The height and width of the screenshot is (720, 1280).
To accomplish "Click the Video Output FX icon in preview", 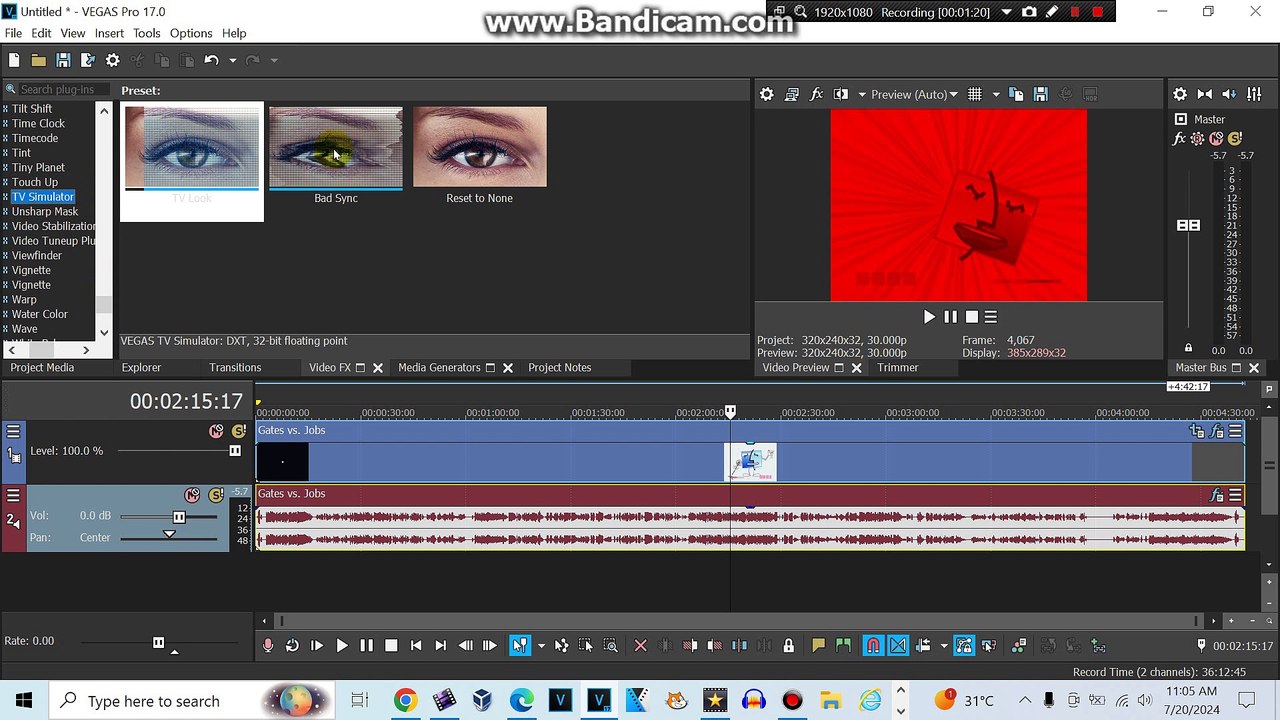I will (816, 94).
